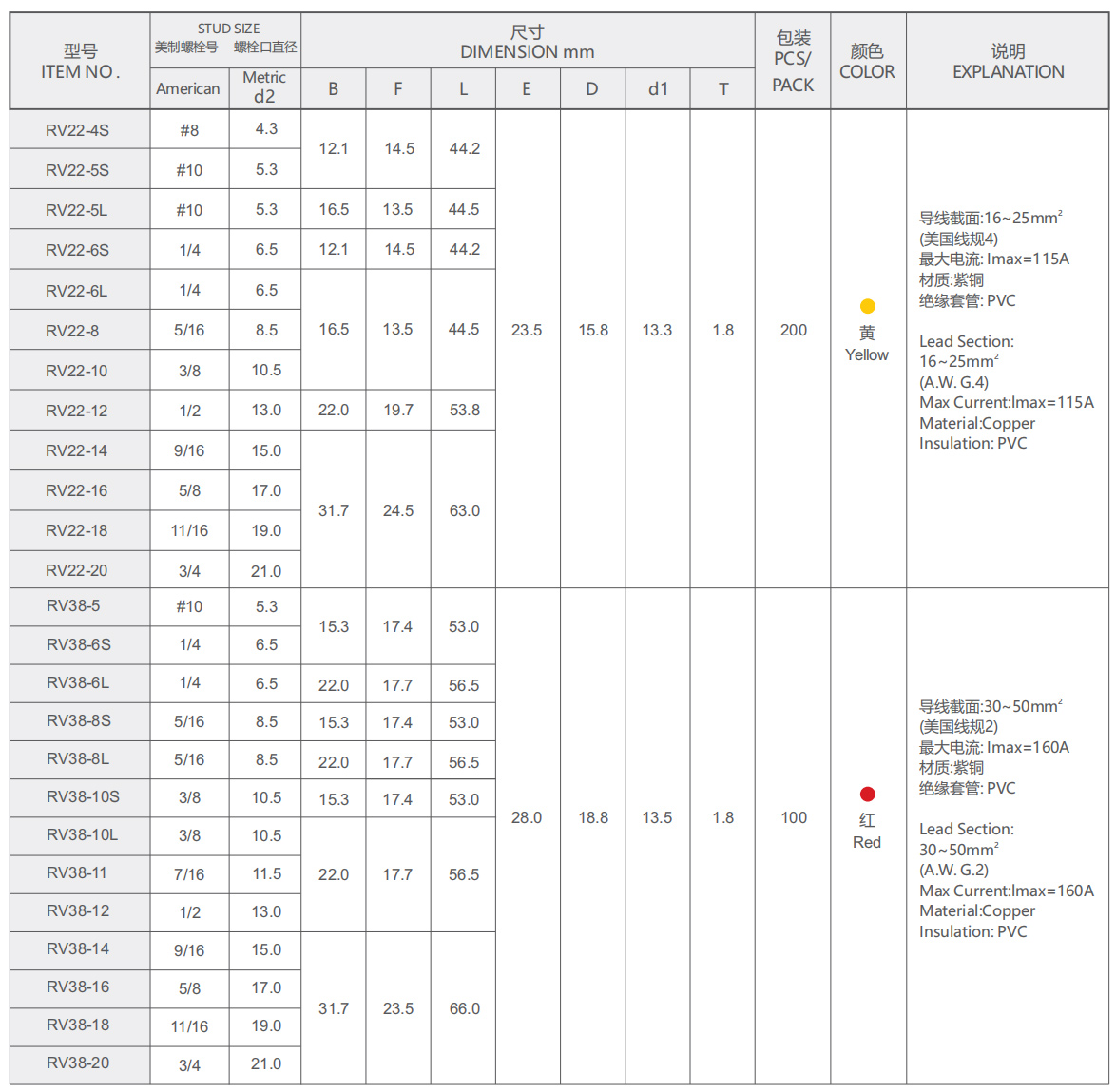Click Max Current:Imax=115A text
Image resolution: width=1116 pixels, height=1092 pixels.
click(x=1007, y=403)
